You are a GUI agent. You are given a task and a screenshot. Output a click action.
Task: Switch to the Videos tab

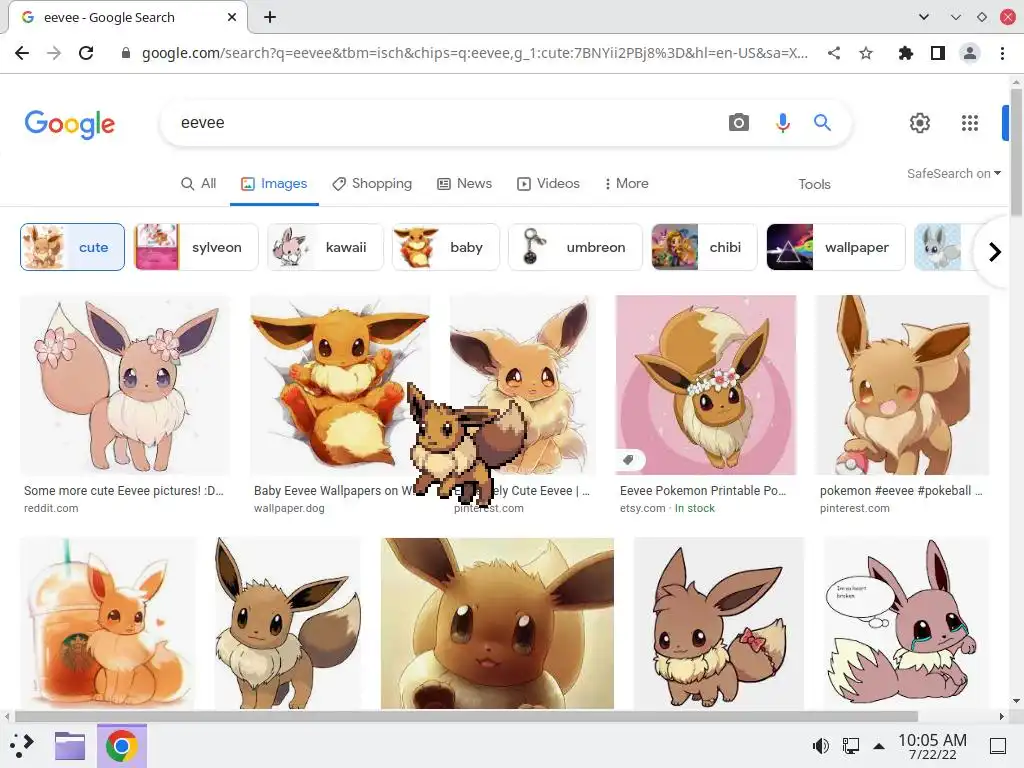pos(549,184)
